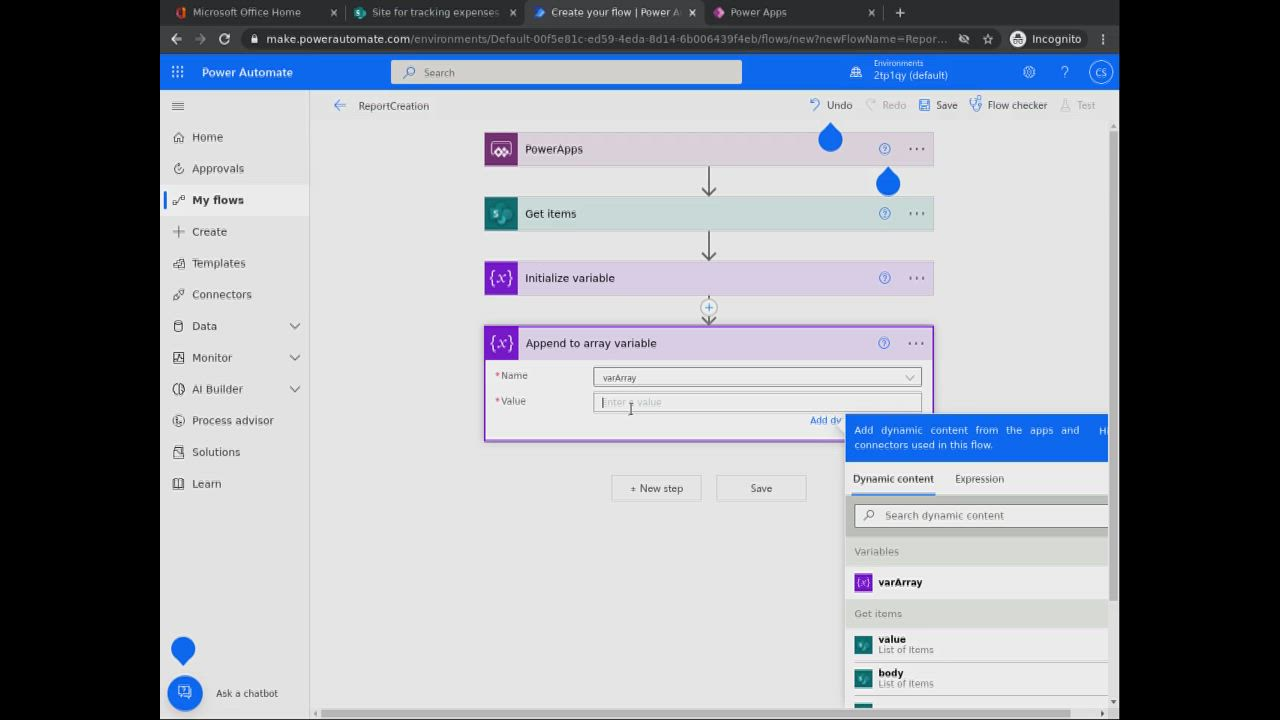Toggle the hamburger navigation menu
Image resolution: width=1280 pixels, height=720 pixels.
click(178, 106)
